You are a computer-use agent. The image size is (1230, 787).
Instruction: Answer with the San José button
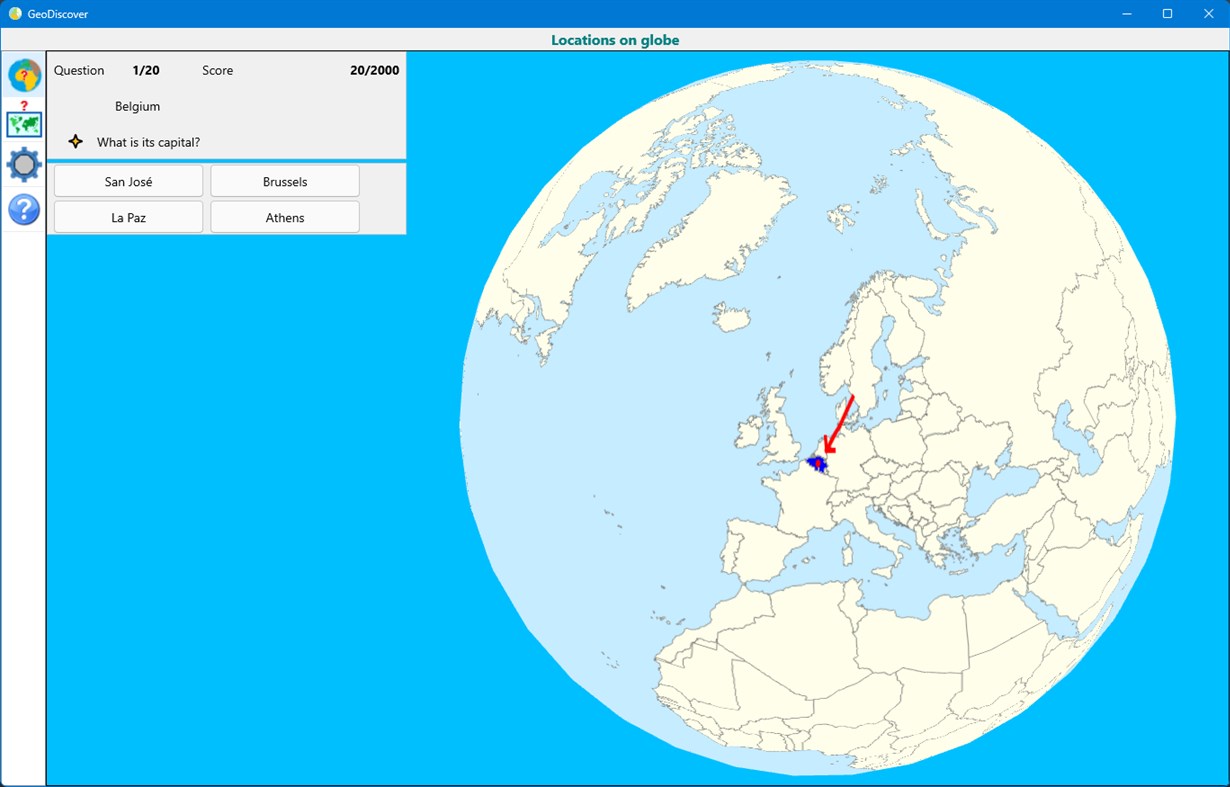[x=128, y=181]
